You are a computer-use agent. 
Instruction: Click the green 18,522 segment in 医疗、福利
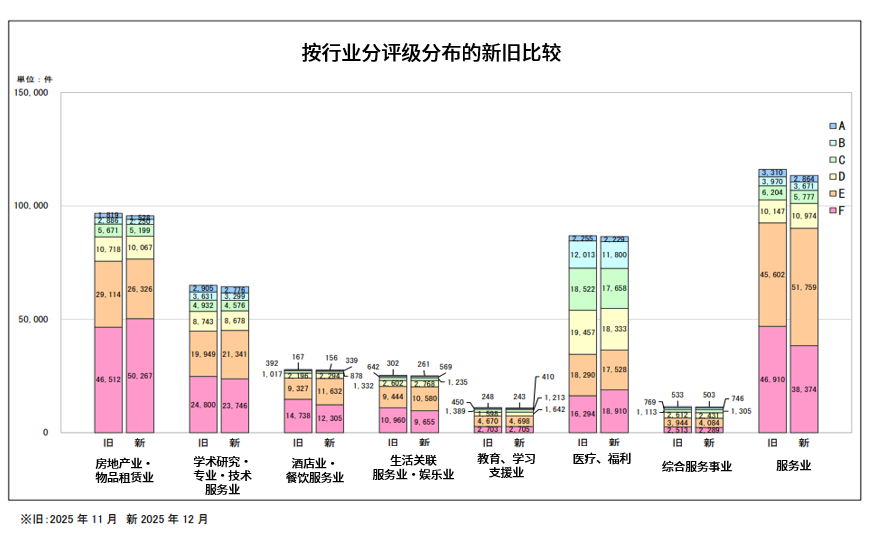582,289
